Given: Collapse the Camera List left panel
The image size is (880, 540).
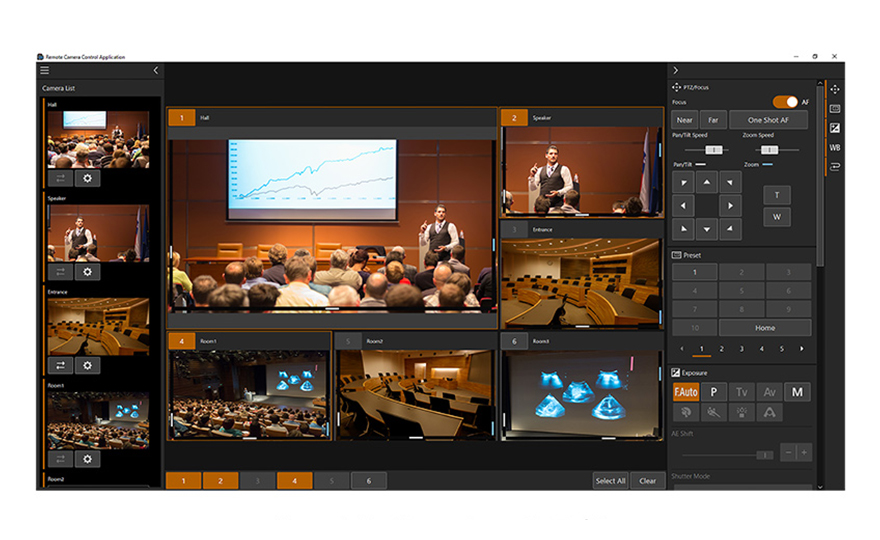Looking at the screenshot, I should [156, 71].
